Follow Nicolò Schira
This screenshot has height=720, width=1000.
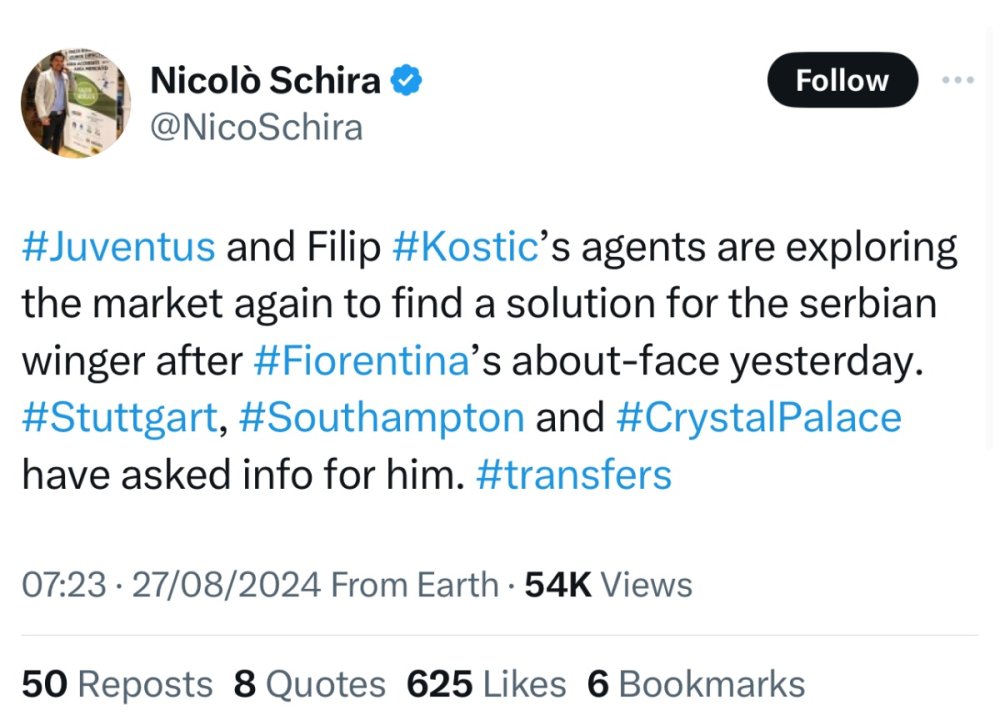(x=842, y=80)
